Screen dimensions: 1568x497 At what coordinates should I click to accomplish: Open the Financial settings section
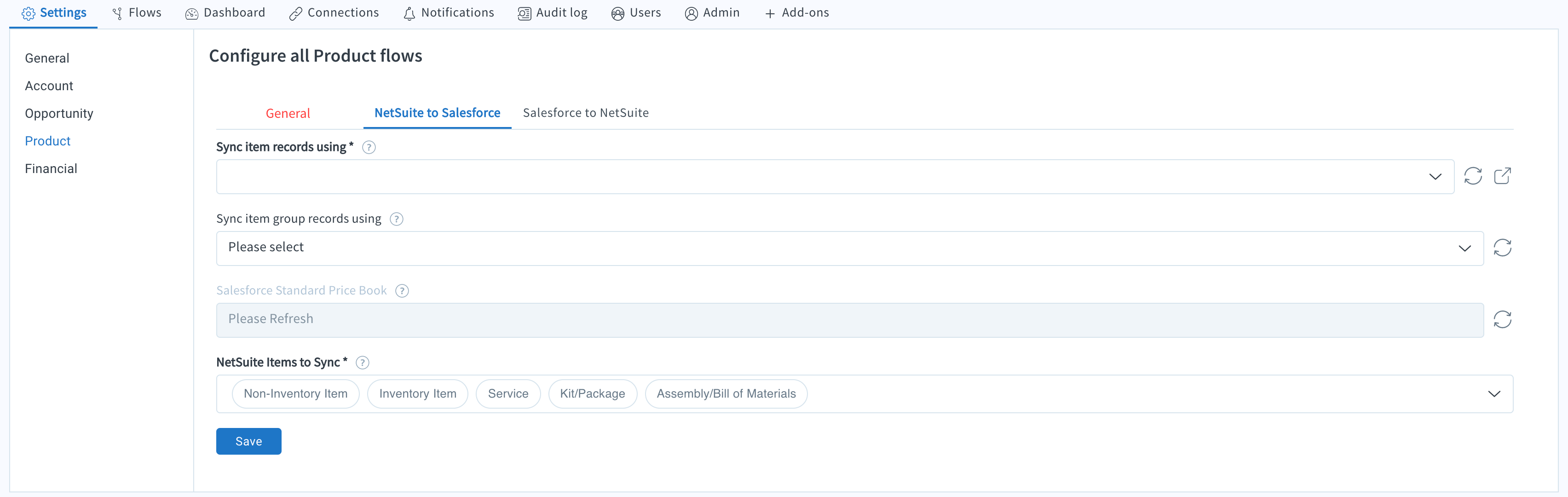point(51,169)
